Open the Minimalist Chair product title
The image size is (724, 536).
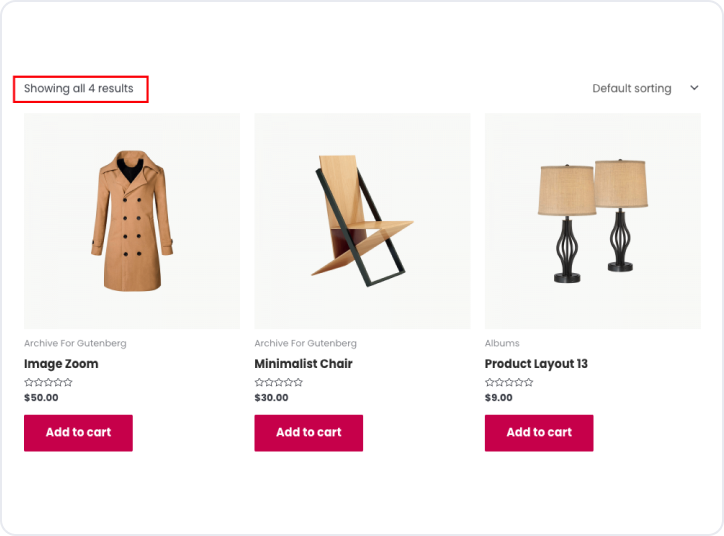(303, 364)
